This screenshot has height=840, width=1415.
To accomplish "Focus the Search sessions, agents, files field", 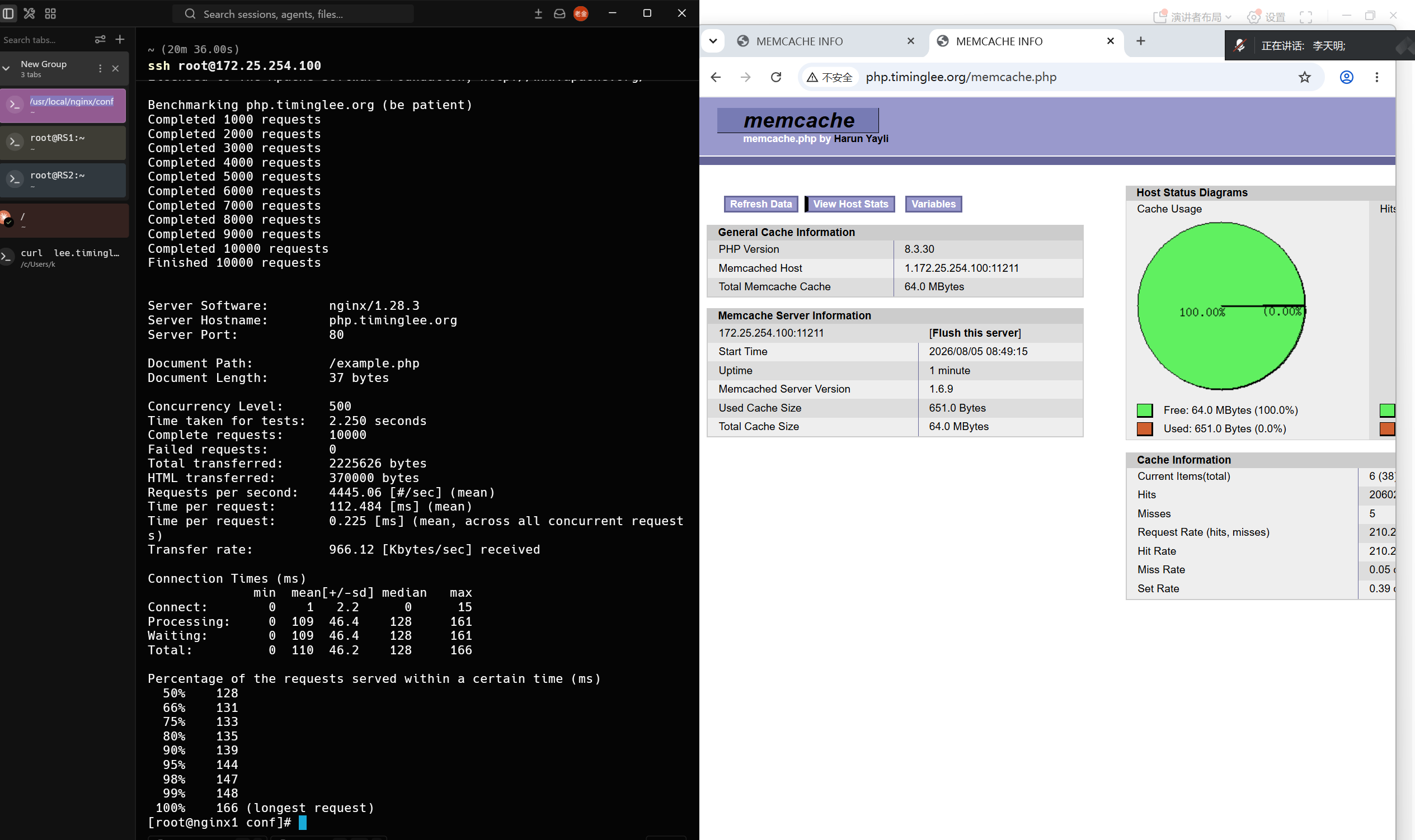I will (293, 14).
